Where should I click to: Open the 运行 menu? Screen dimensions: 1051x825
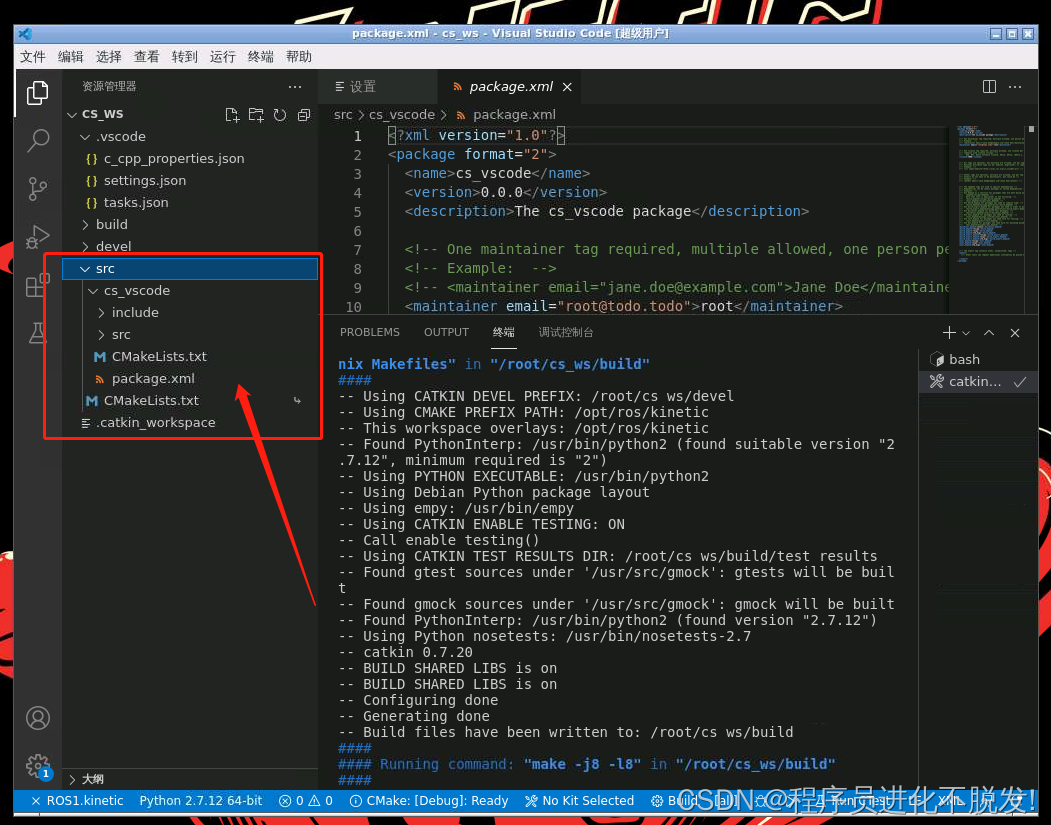point(223,56)
